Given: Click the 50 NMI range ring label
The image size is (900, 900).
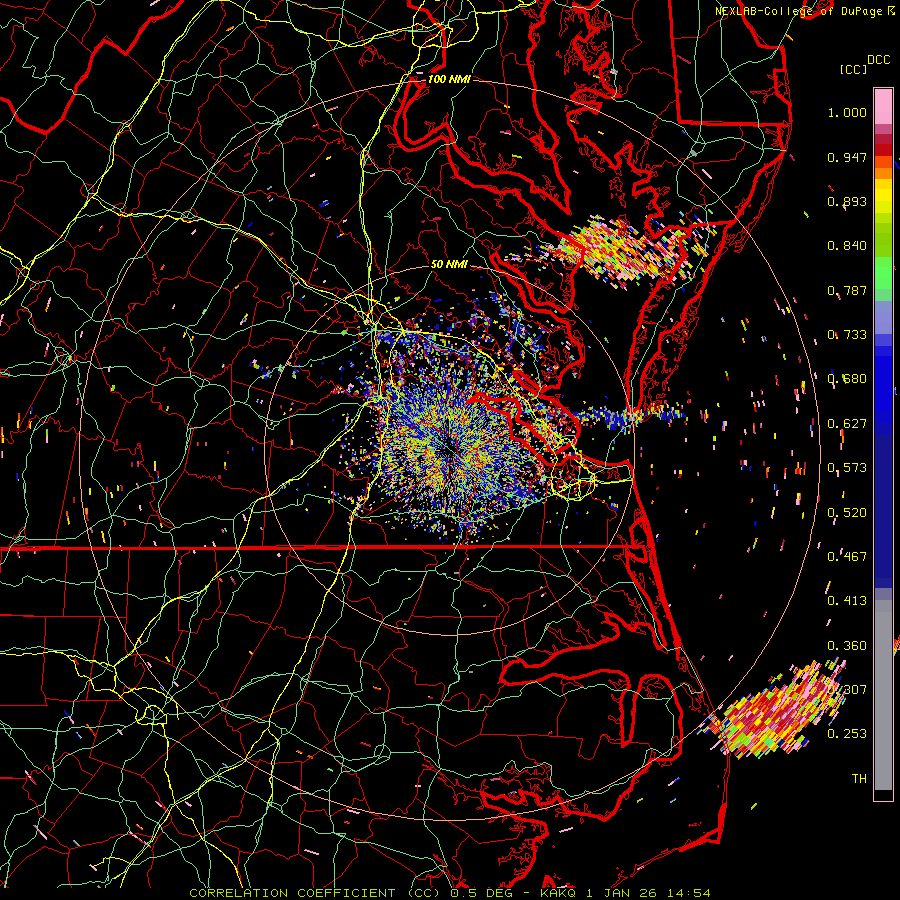Looking at the screenshot, I should [x=449, y=264].
